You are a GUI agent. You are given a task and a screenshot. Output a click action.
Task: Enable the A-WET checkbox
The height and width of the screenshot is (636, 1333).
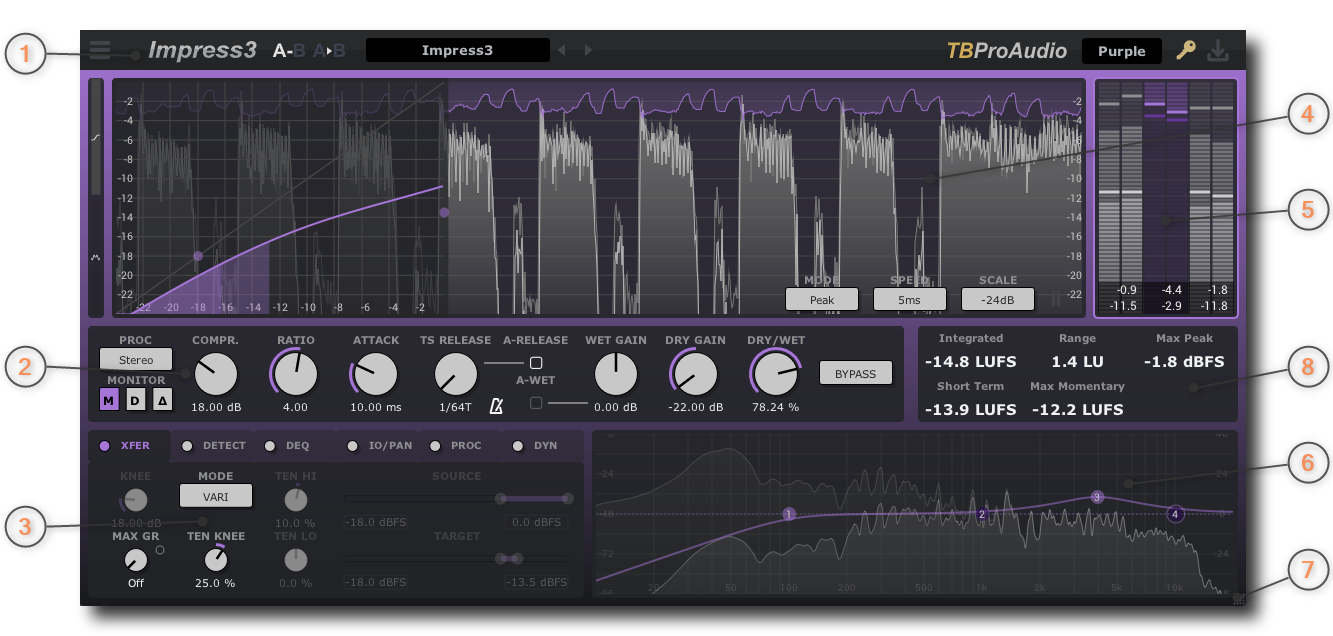pyautogui.click(x=536, y=403)
